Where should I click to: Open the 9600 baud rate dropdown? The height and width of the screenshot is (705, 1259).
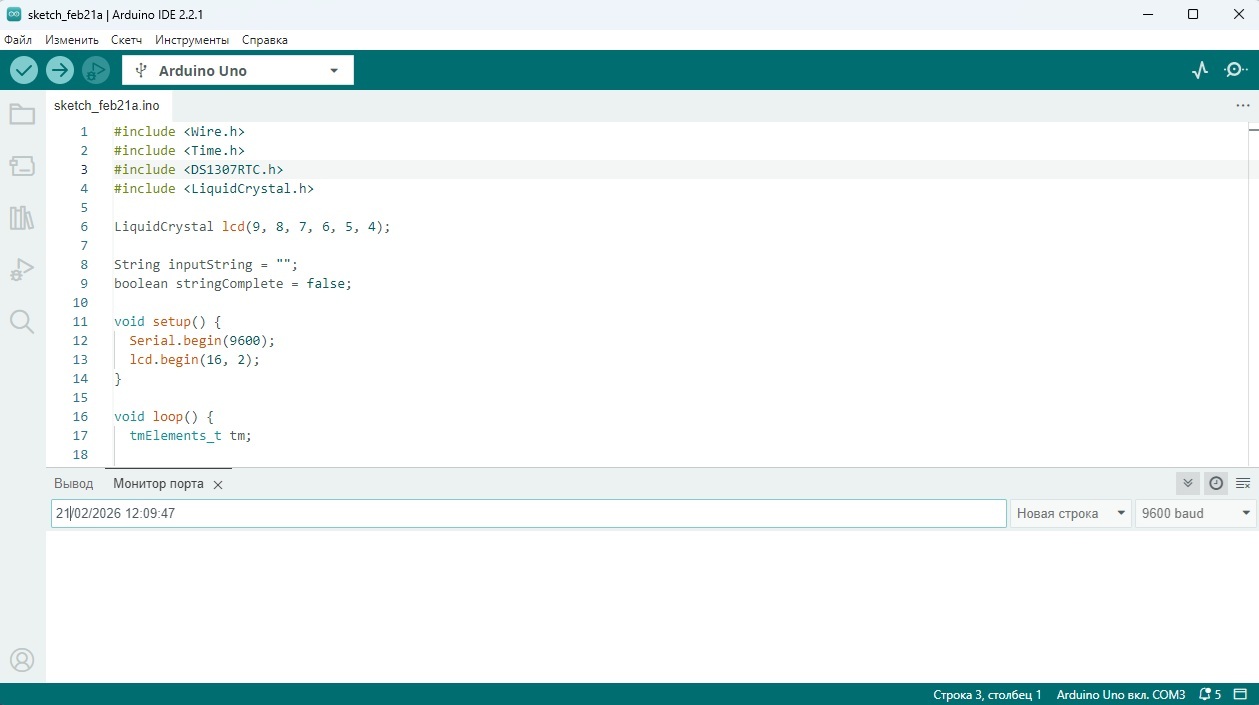click(x=1195, y=513)
